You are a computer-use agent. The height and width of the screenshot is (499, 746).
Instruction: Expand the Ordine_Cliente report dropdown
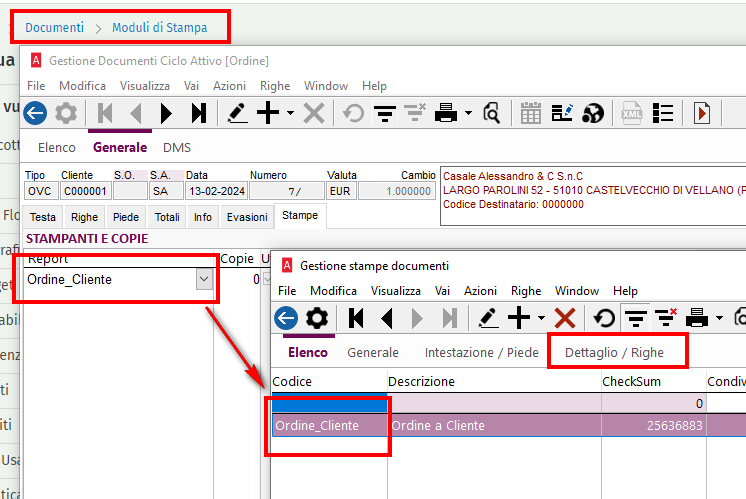pyautogui.click(x=204, y=280)
